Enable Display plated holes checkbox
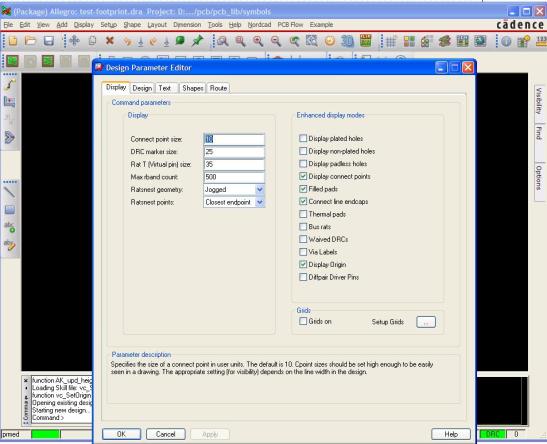Image resolution: width=547 pixels, height=444 pixels. (303, 138)
